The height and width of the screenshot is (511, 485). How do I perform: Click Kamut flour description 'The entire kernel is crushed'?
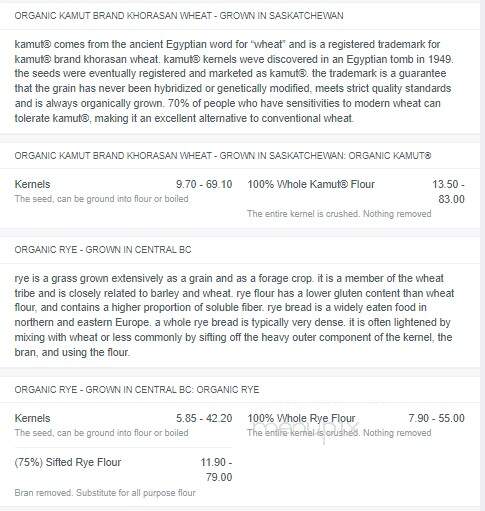pyautogui.click(x=339, y=214)
